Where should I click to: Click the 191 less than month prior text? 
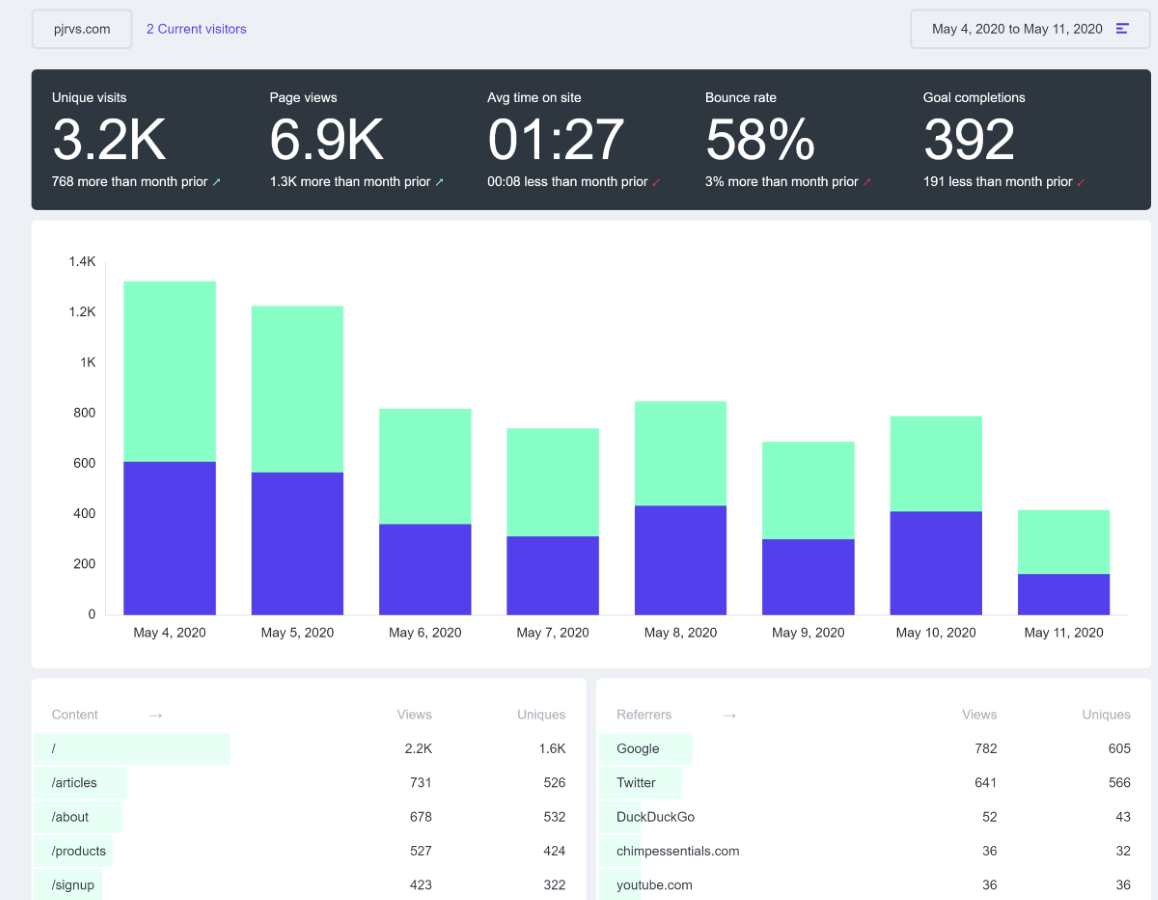click(998, 182)
